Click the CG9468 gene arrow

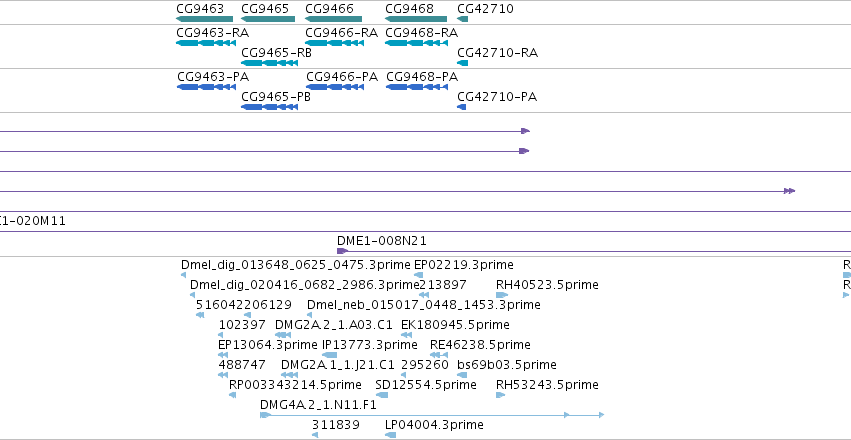416,19
